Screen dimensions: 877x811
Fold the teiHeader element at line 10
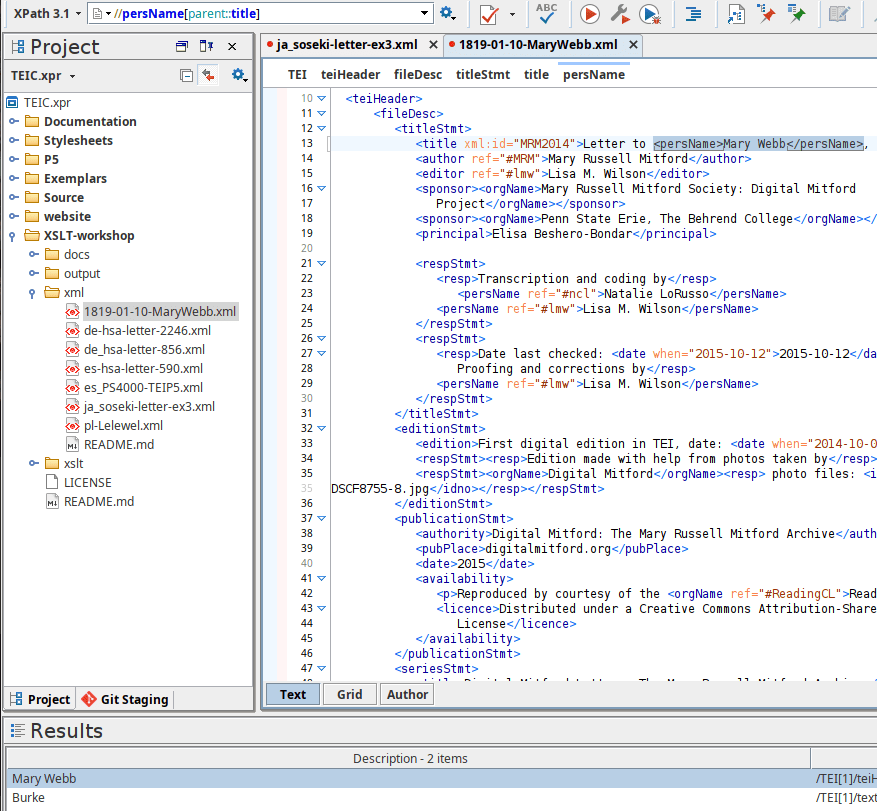[x=322, y=98]
